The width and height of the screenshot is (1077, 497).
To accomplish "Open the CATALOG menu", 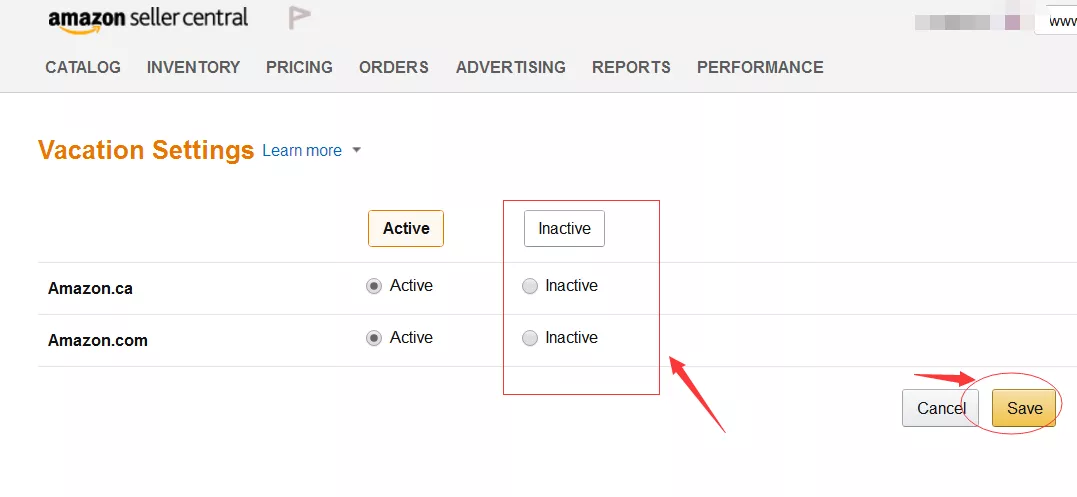I will point(83,68).
